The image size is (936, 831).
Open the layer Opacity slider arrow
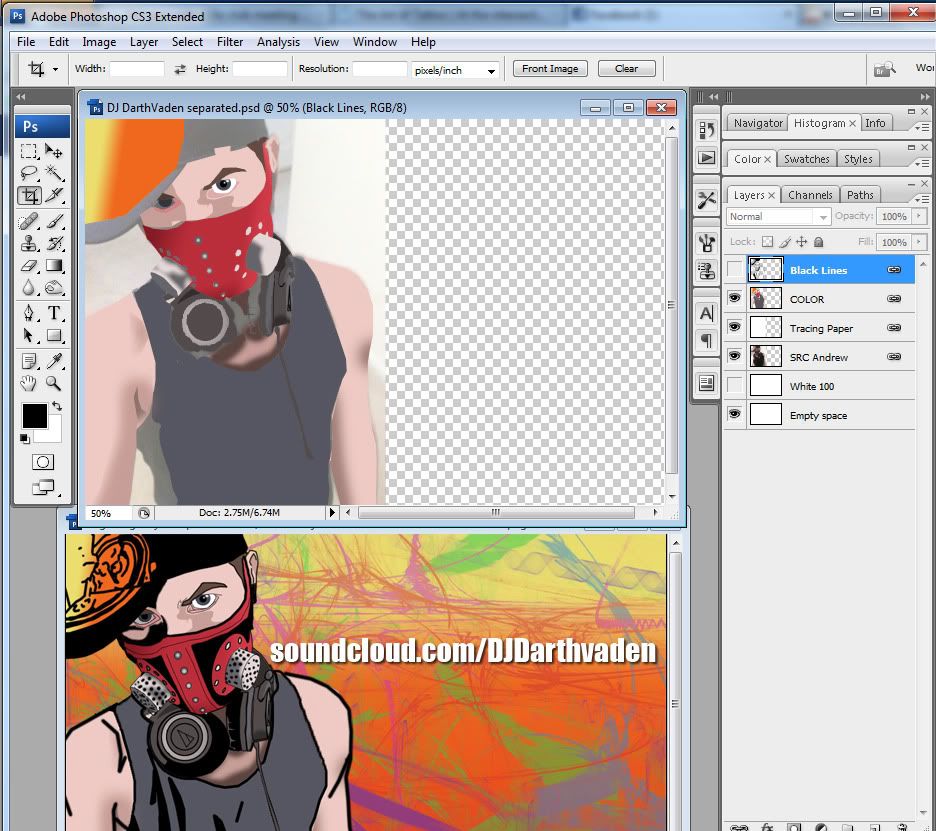(919, 216)
